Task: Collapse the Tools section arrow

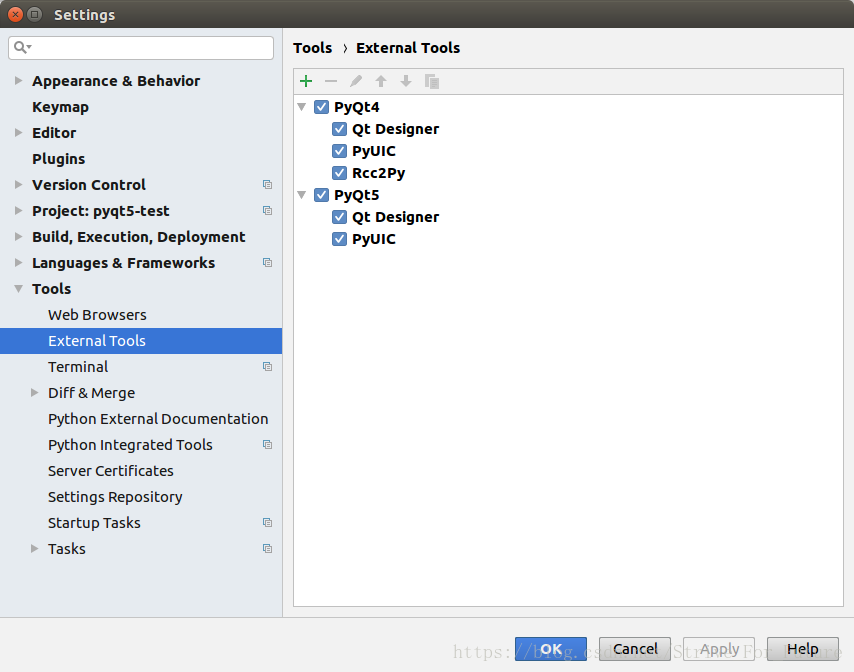Action: tap(19, 289)
